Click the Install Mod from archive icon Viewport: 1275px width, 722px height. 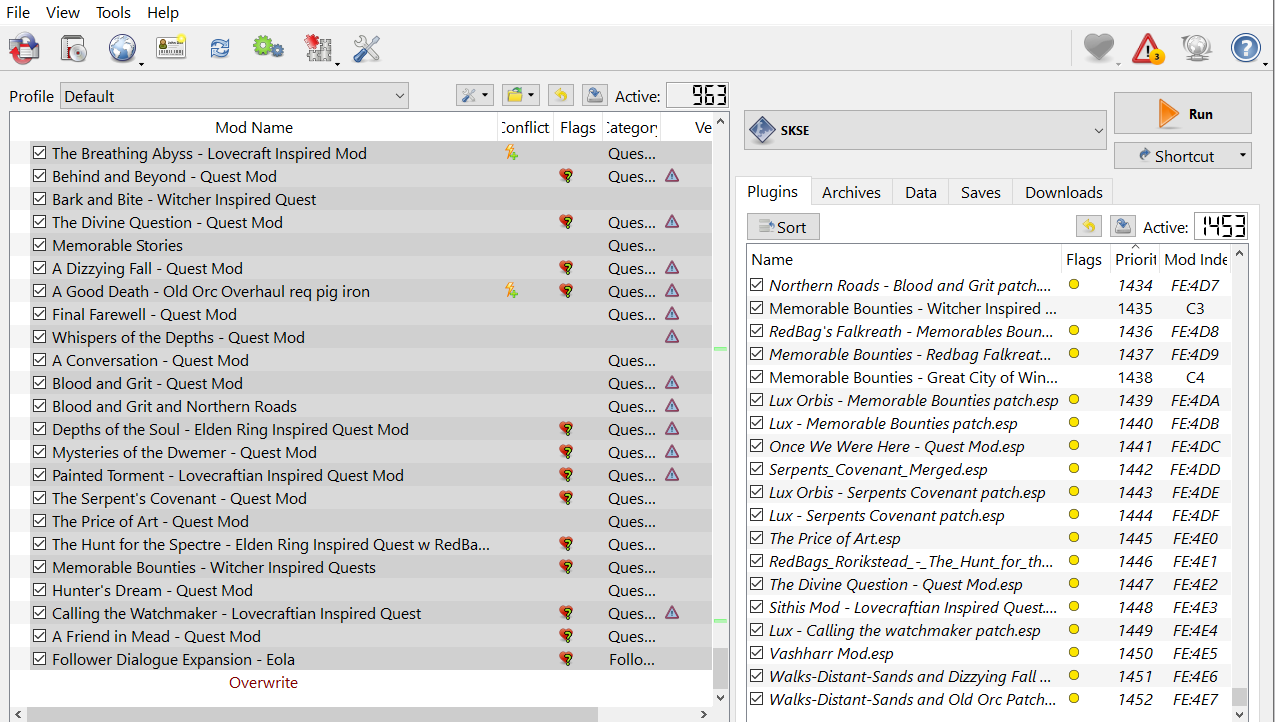[24, 48]
